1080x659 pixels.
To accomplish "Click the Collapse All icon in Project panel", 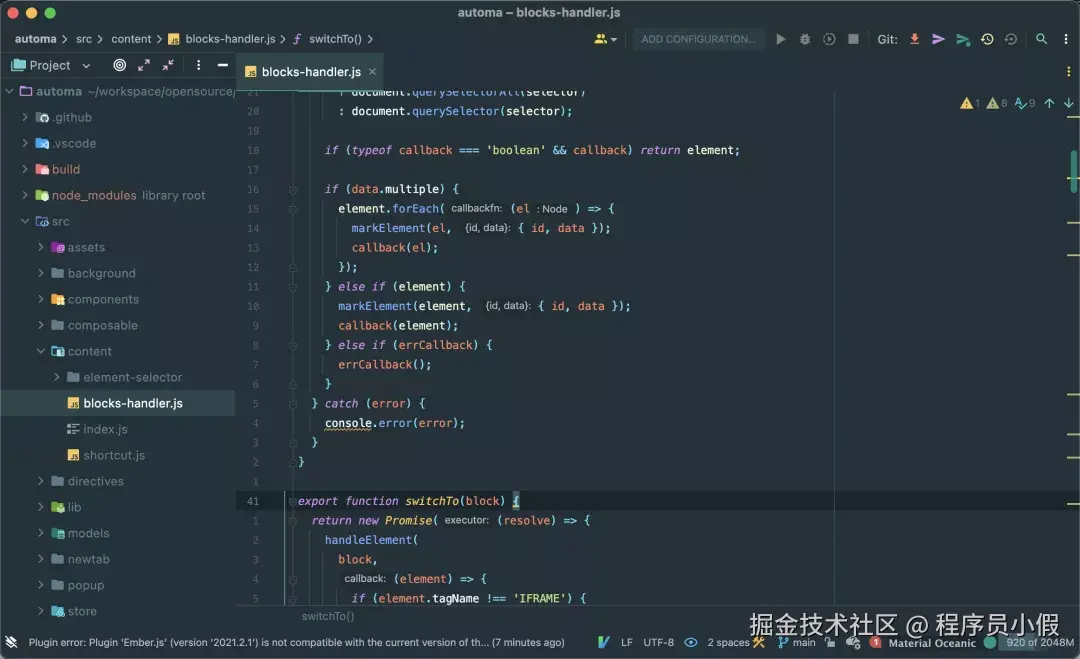I will coord(168,65).
